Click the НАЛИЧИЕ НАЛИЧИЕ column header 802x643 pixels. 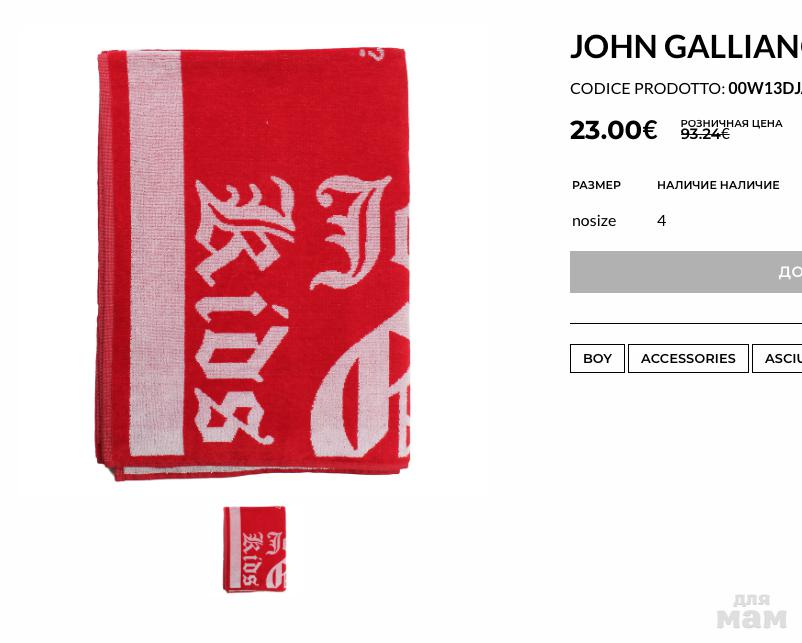point(718,185)
